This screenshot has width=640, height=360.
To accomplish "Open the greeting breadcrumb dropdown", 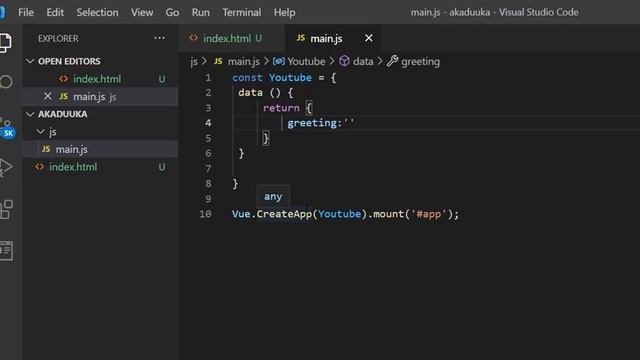I will tap(420, 62).
